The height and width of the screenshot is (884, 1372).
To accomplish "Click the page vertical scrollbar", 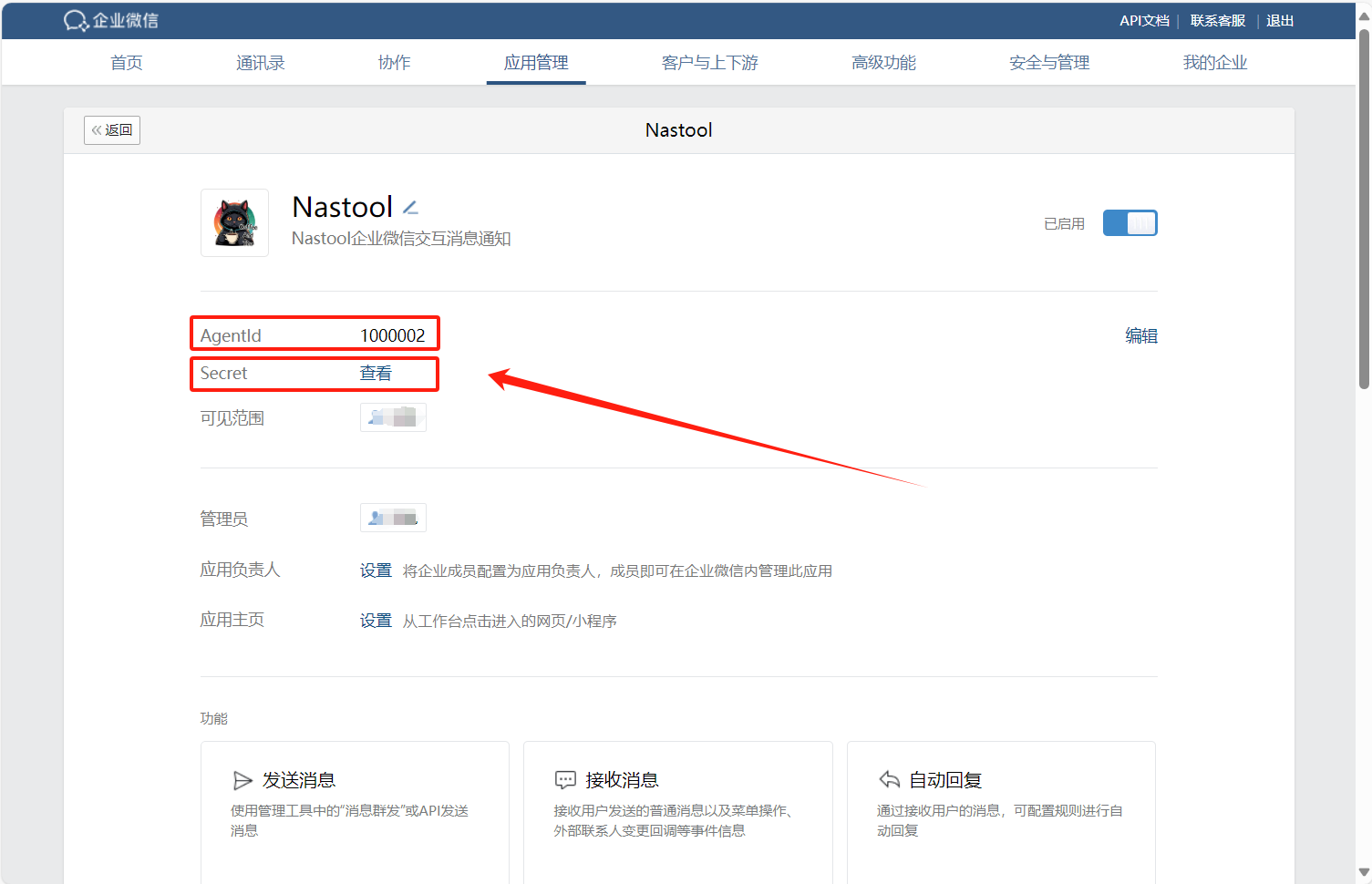I will click(x=1364, y=210).
